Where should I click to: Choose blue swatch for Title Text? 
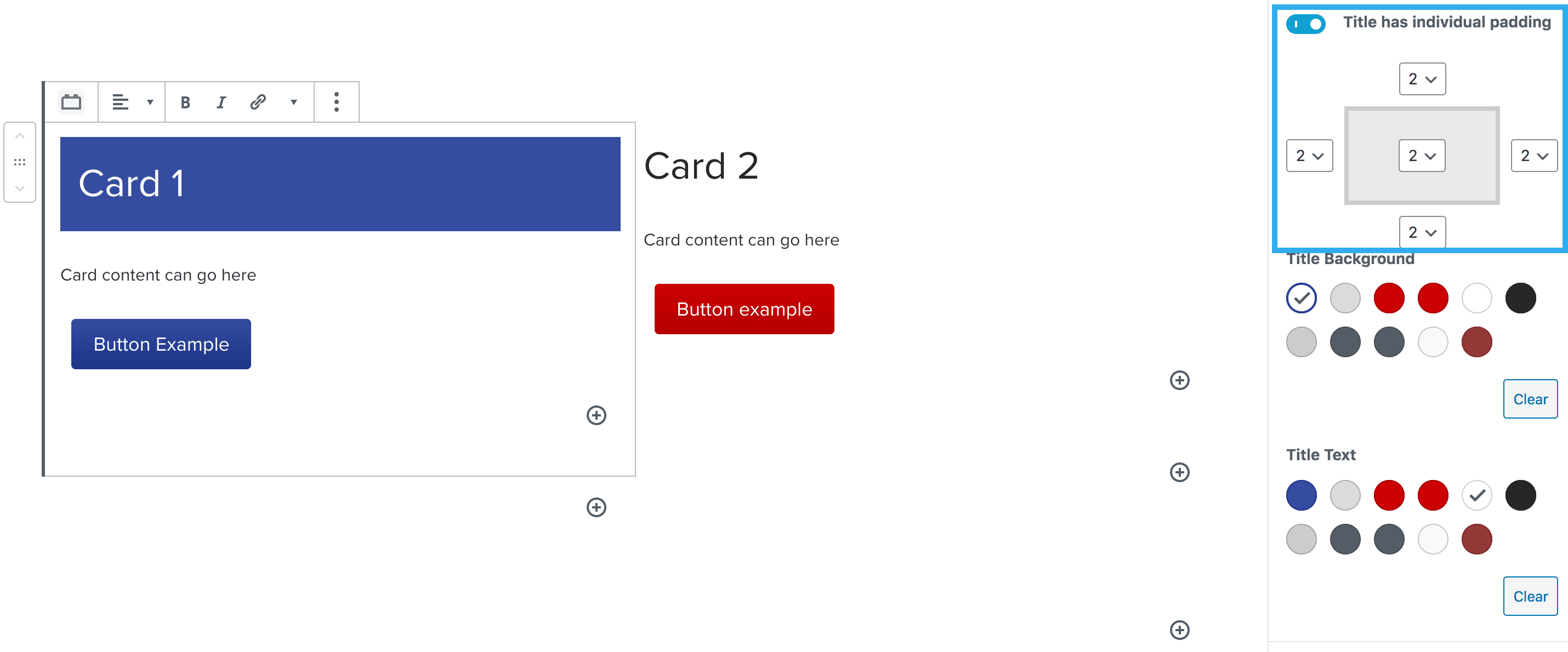click(1301, 495)
